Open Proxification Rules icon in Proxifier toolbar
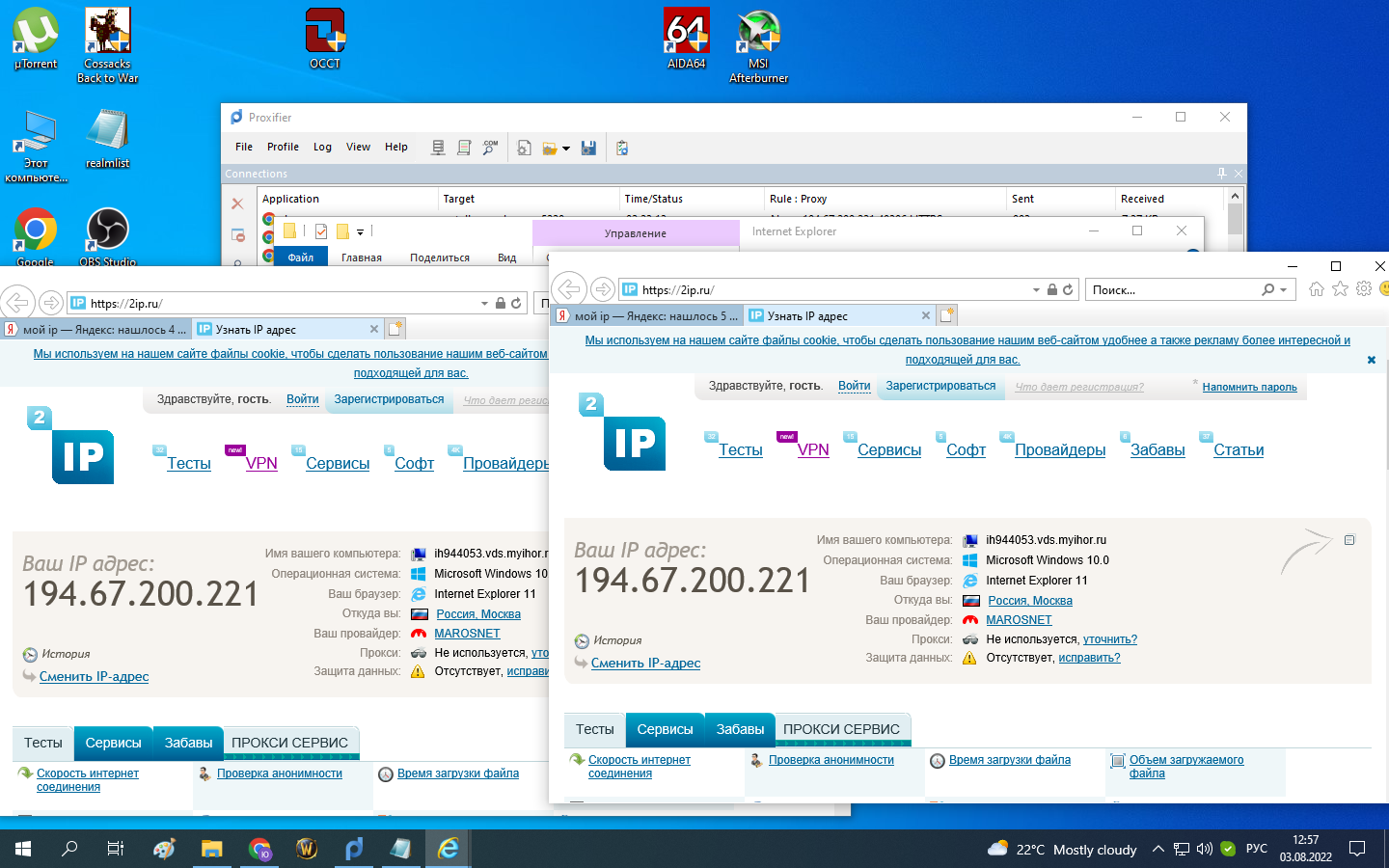The width and height of the screenshot is (1389, 868). coord(464,148)
